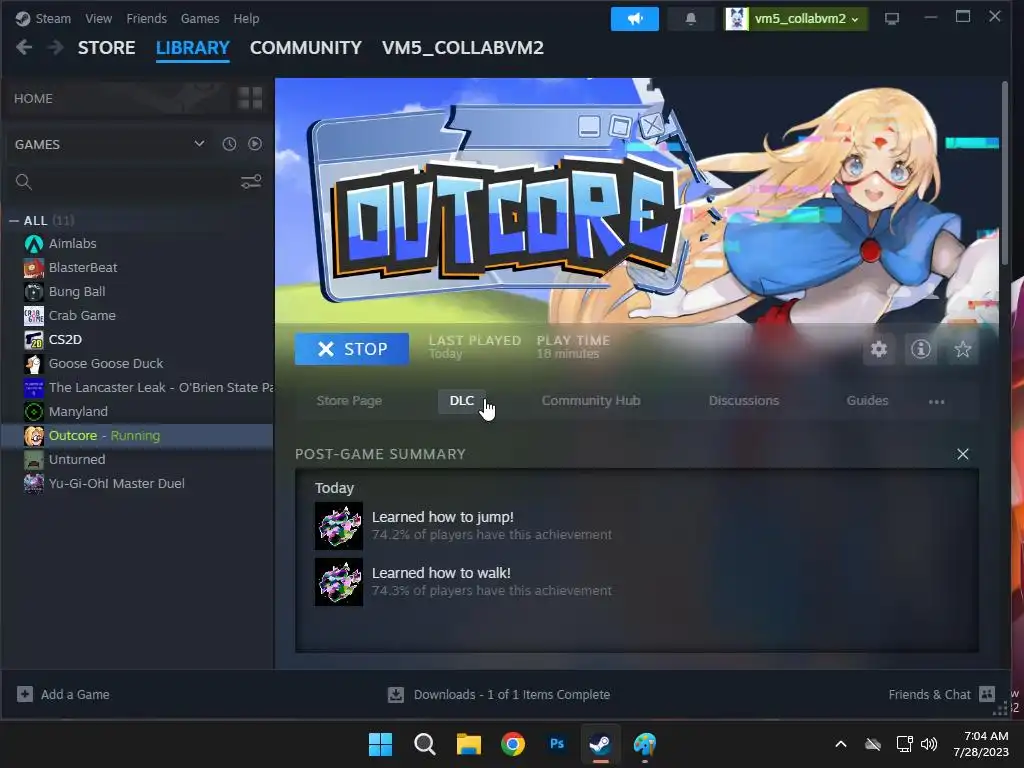This screenshot has width=1024, height=768.
Task: Open the Community Hub link
Action: pyautogui.click(x=591, y=401)
